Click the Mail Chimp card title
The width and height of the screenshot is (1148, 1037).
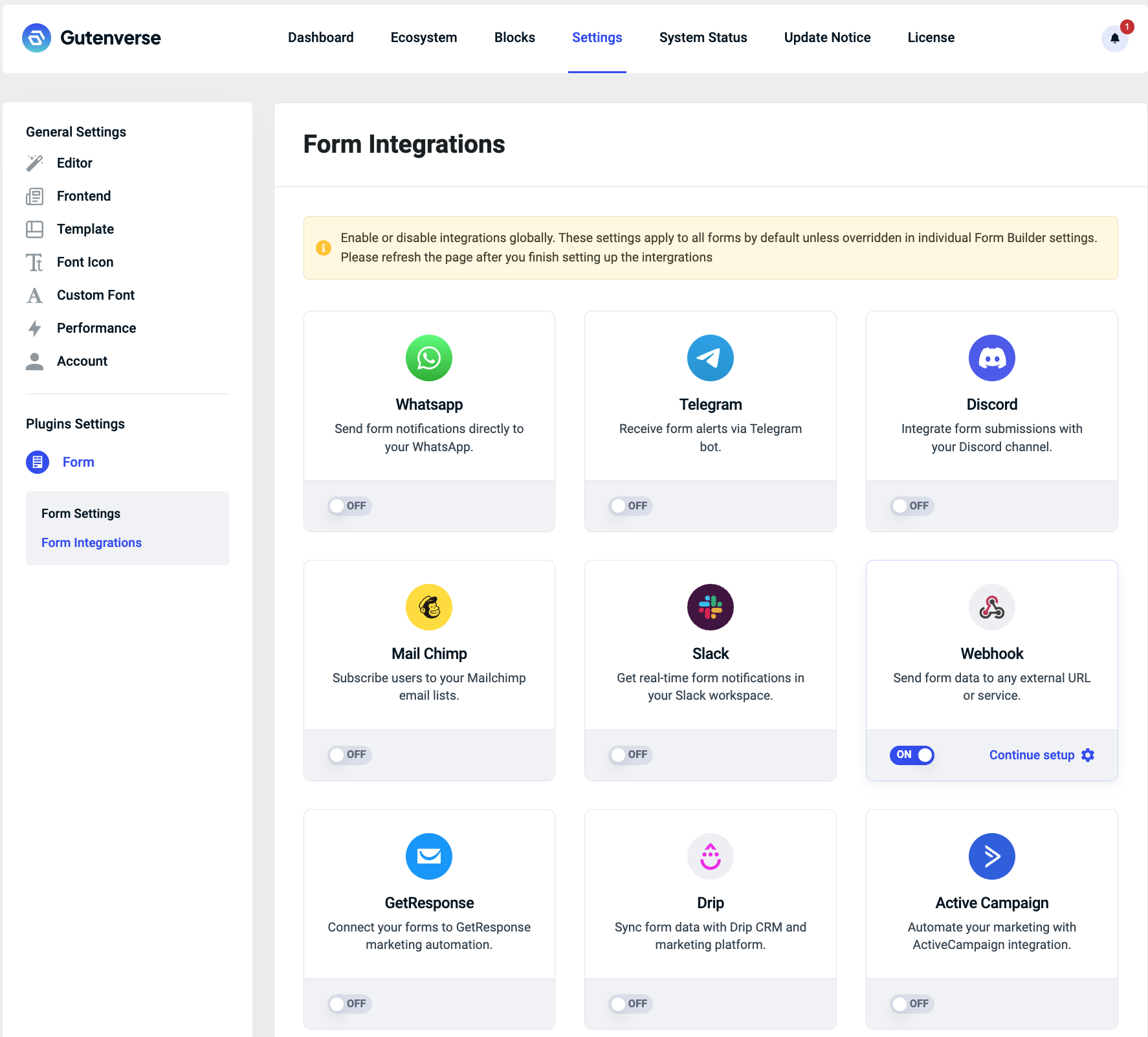pyautogui.click(x=429, y=654)
